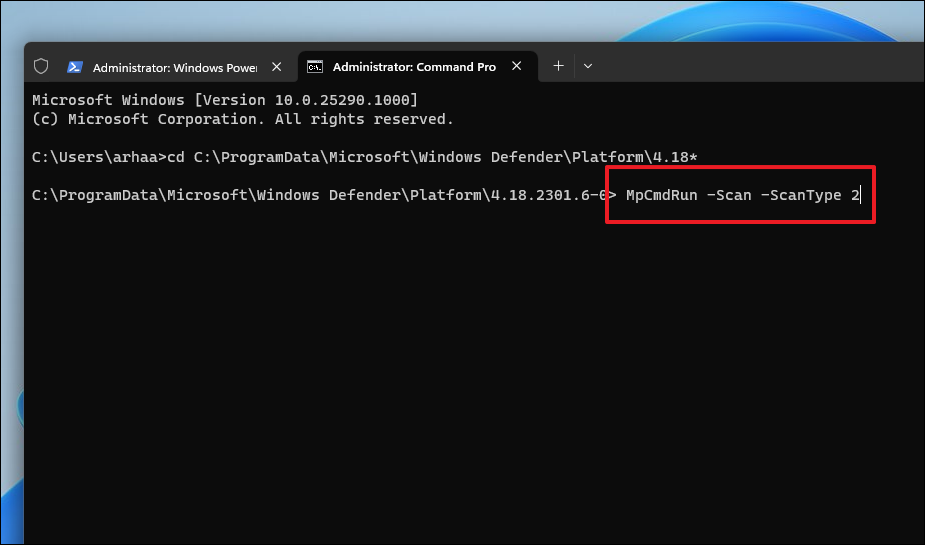Open a new tab with the plus button
This screenshot has width=925, height=545.
tap(558, 66)
